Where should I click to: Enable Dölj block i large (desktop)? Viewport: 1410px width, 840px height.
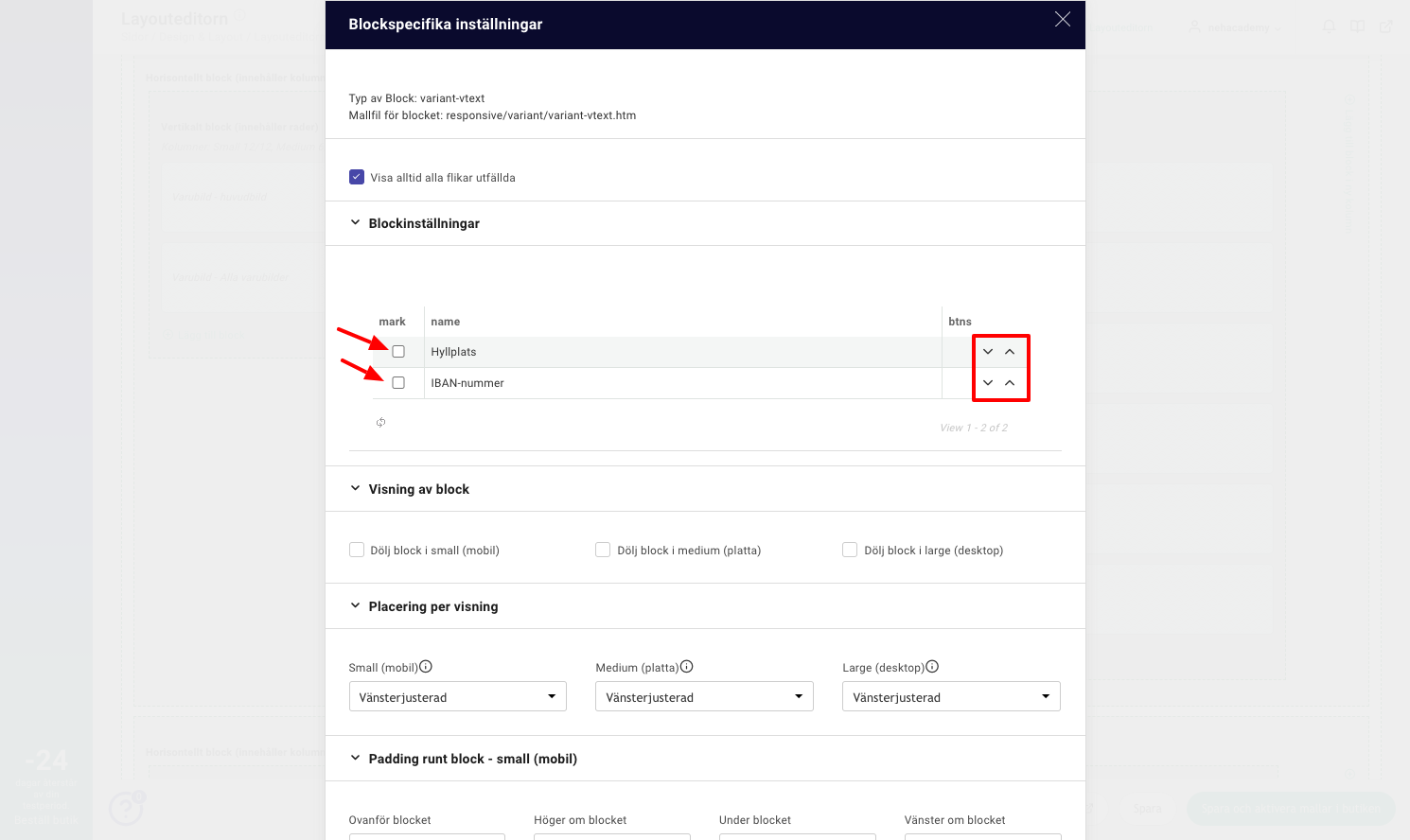[x=850, y=550]
